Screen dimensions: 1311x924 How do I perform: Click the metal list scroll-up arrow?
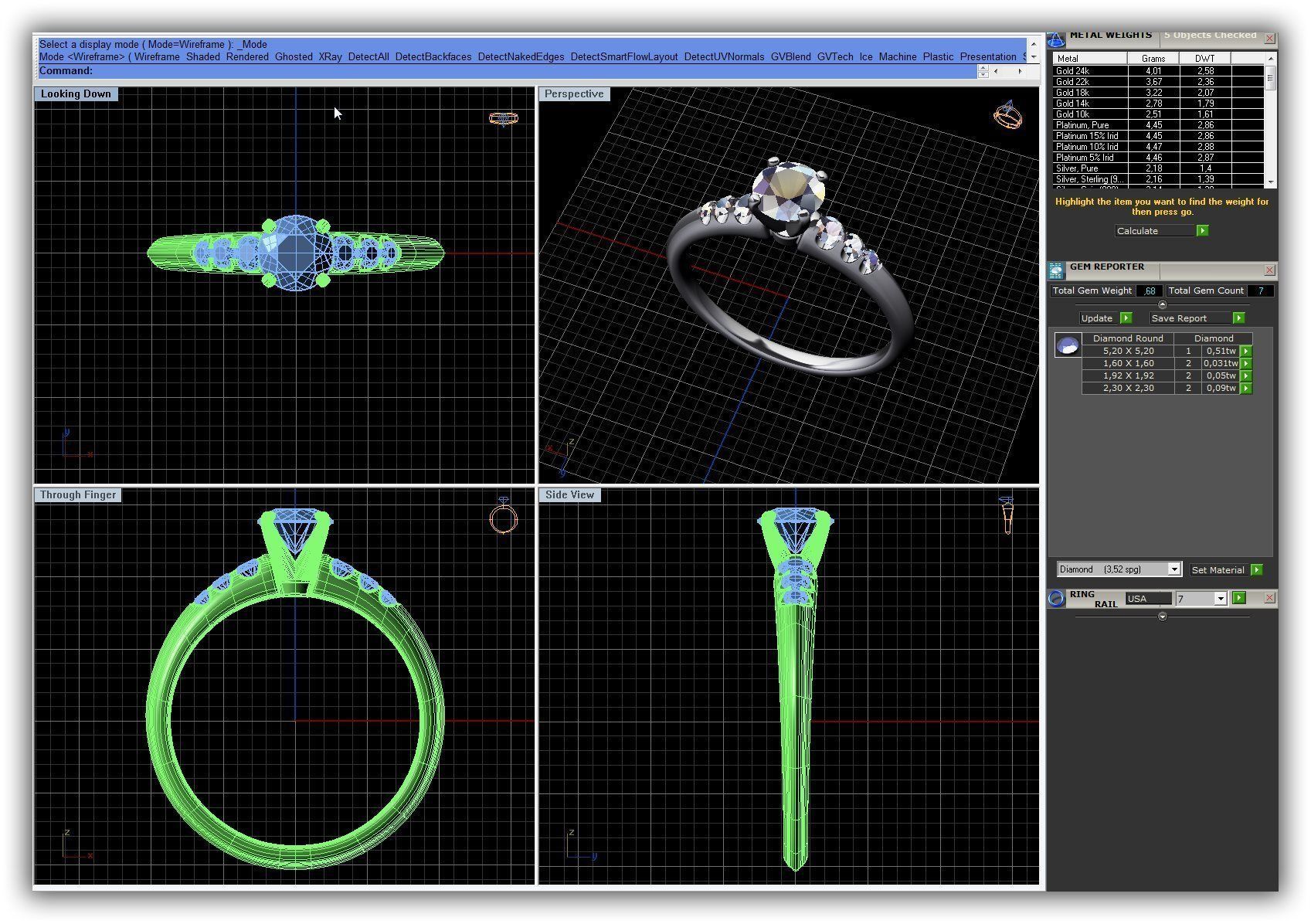pos(1270,59)
